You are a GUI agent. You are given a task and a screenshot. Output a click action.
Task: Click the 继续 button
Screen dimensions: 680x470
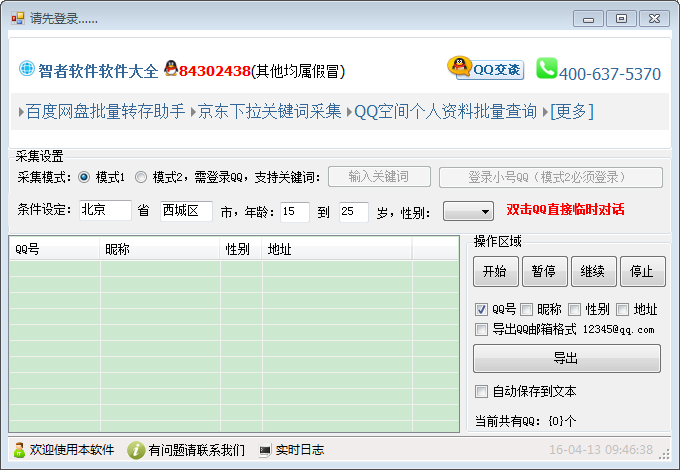pyautogui.click(x=593, y=271)
